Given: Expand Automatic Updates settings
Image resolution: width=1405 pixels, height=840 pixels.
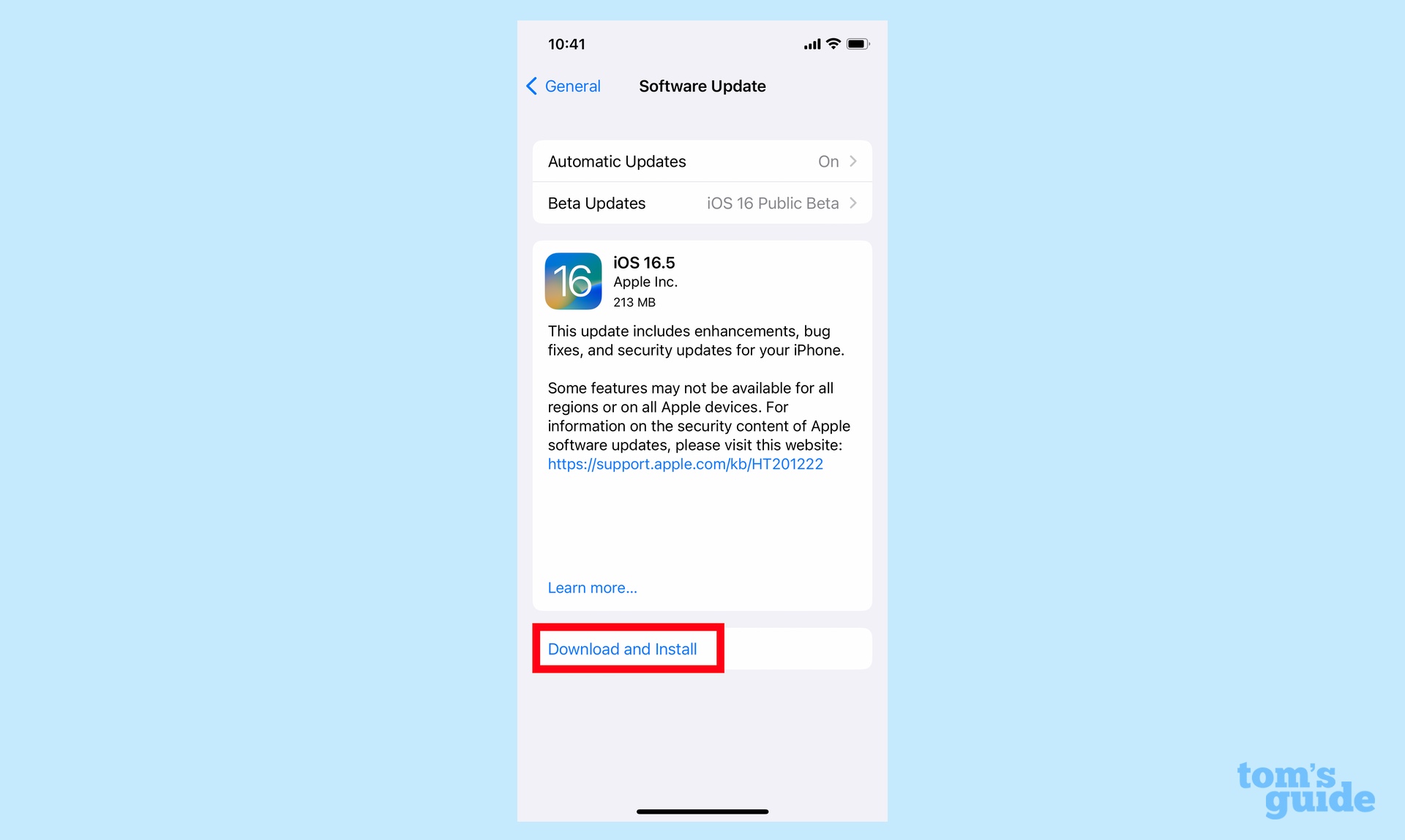Looking at the screenshot, I should point(700,161).
